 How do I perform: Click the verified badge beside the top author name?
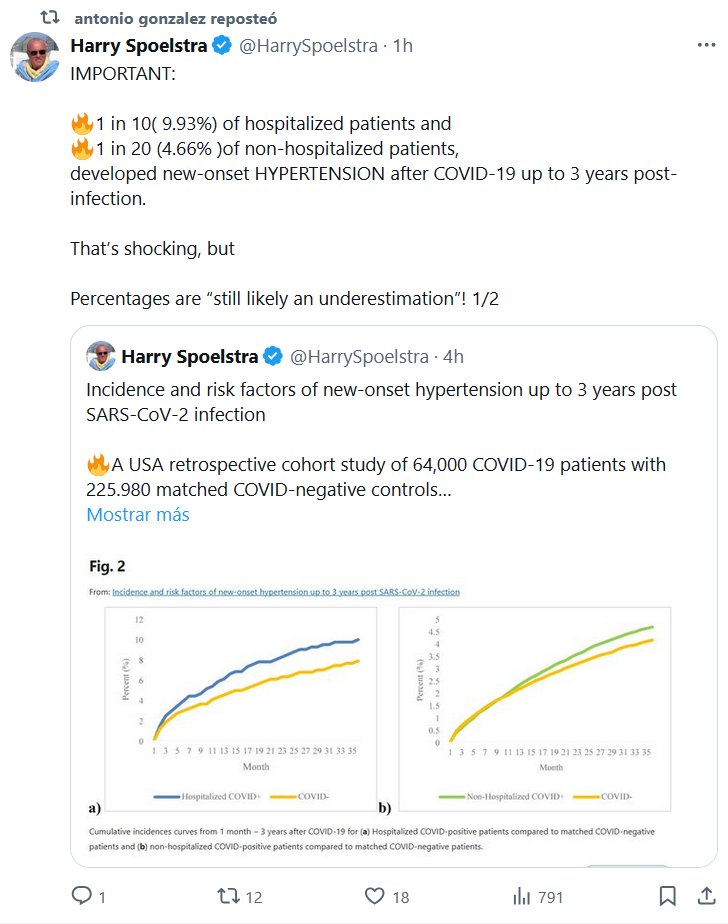223,46
